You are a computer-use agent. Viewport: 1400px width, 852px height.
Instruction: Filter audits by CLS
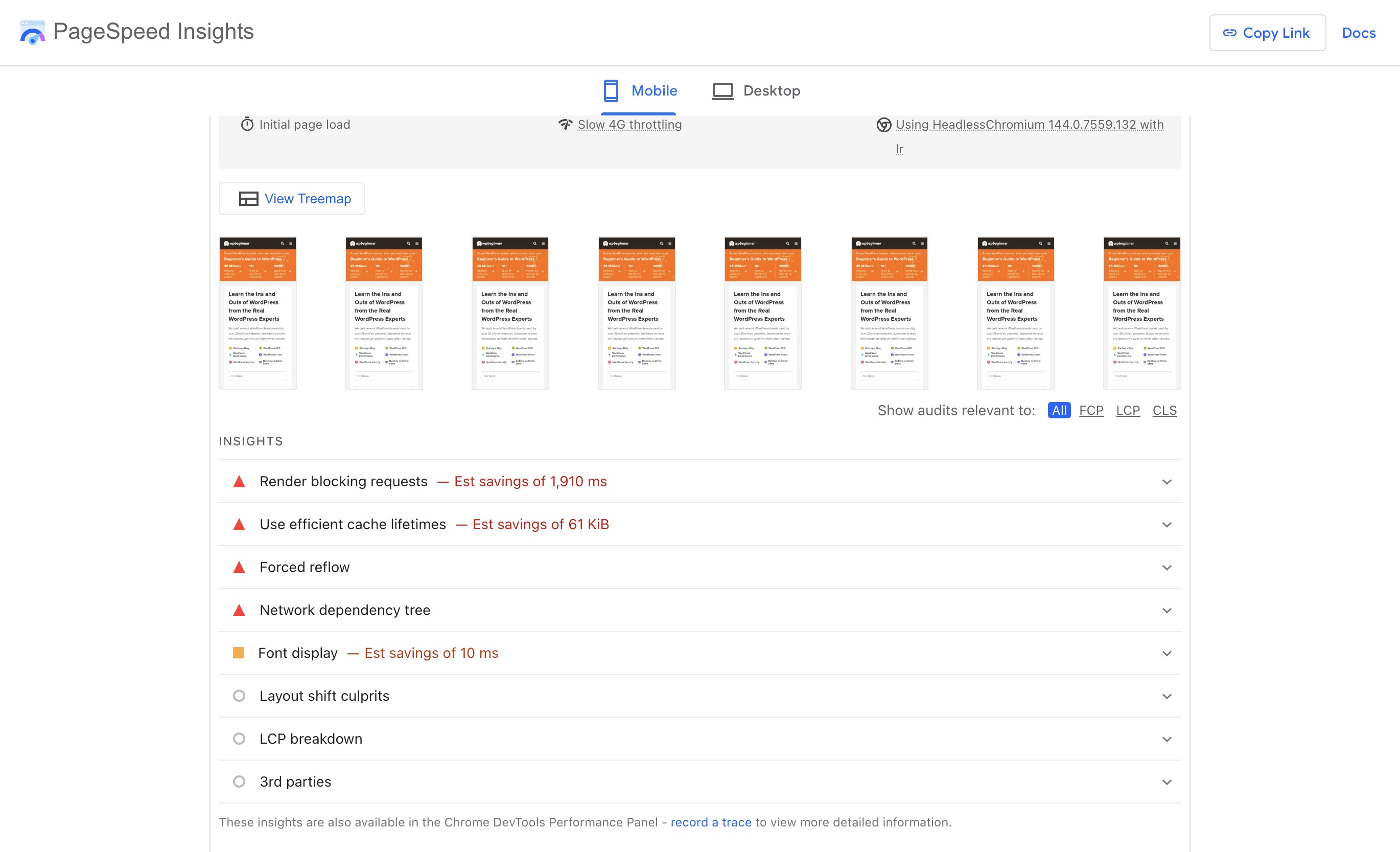(1164, 410)
